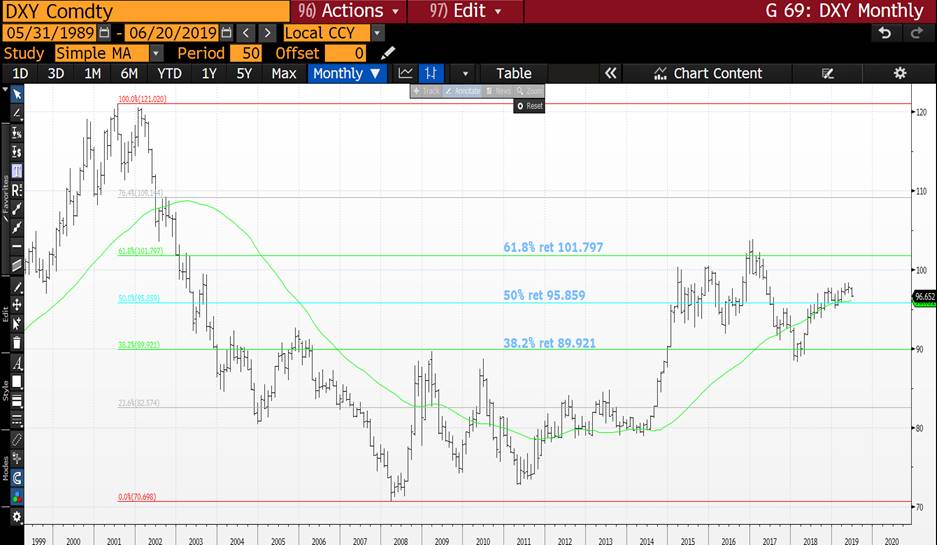Click the 61.8% ret 101.797 label
937x545 pixels.
[x=553, y=247]
